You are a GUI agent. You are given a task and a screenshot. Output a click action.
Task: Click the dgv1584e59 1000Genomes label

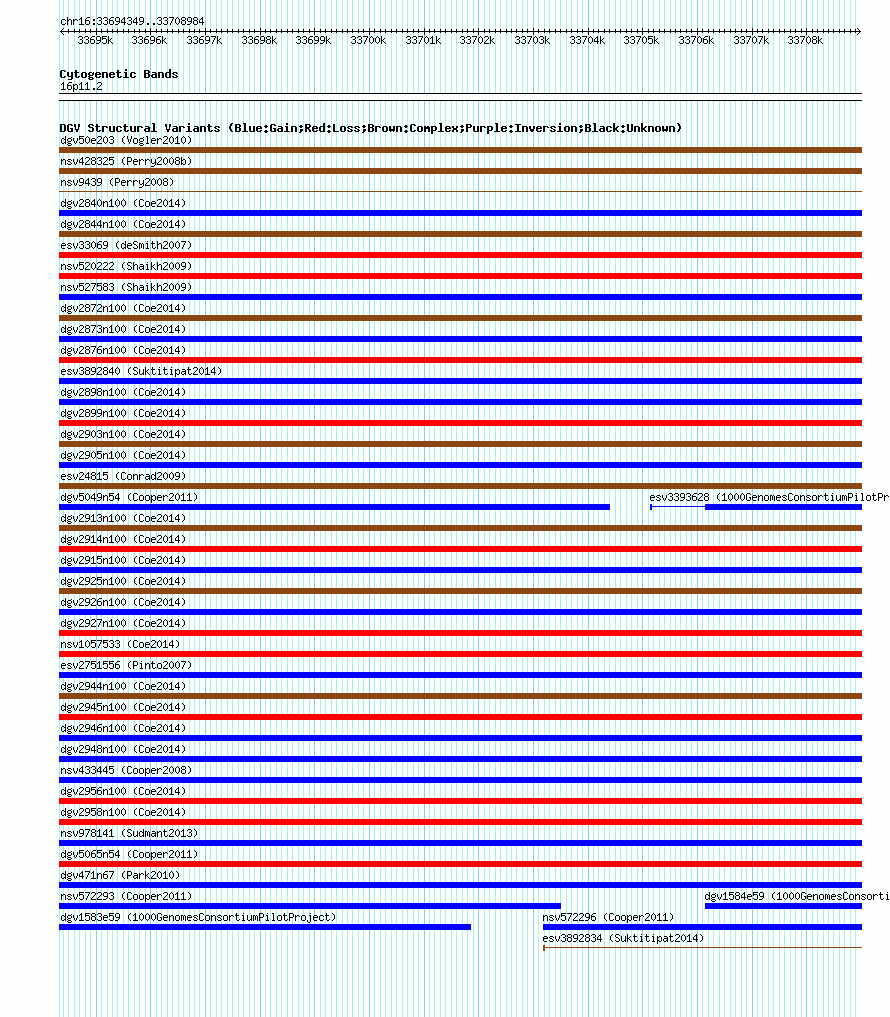(797, 896)
